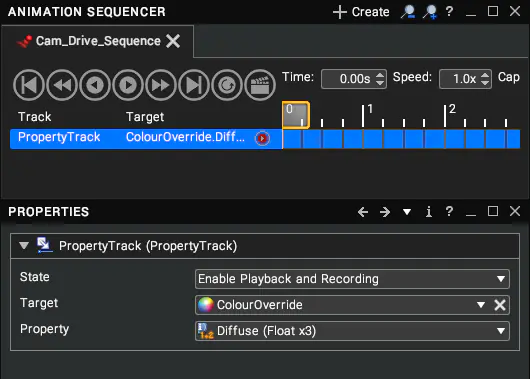
Task: Click the Cap label beside Speed
Action: click(x=509, y=77)
